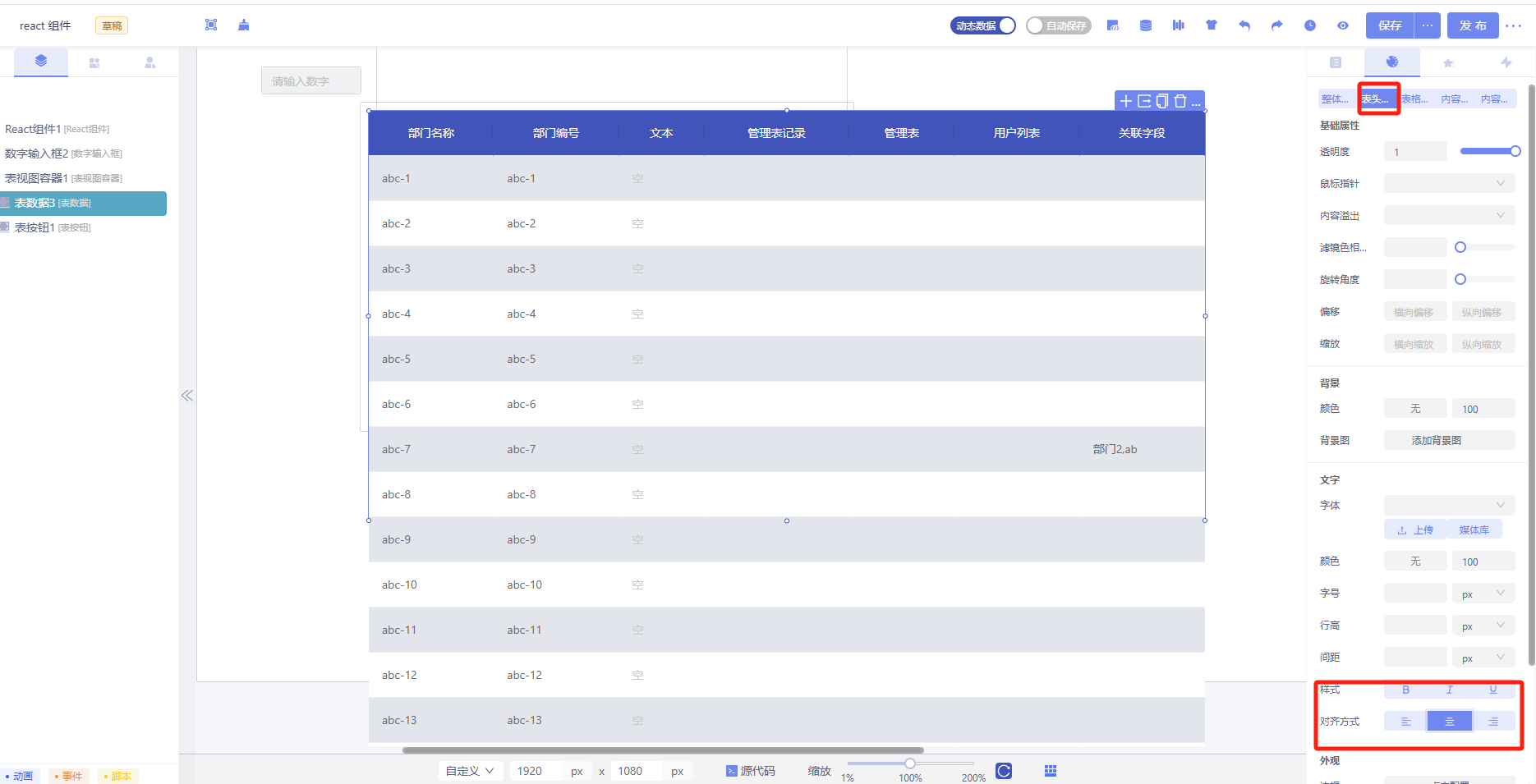Screen dimensions: 1536x784
Task: Open the code page icon in toolbar
Action: (x=1113, y=25)
